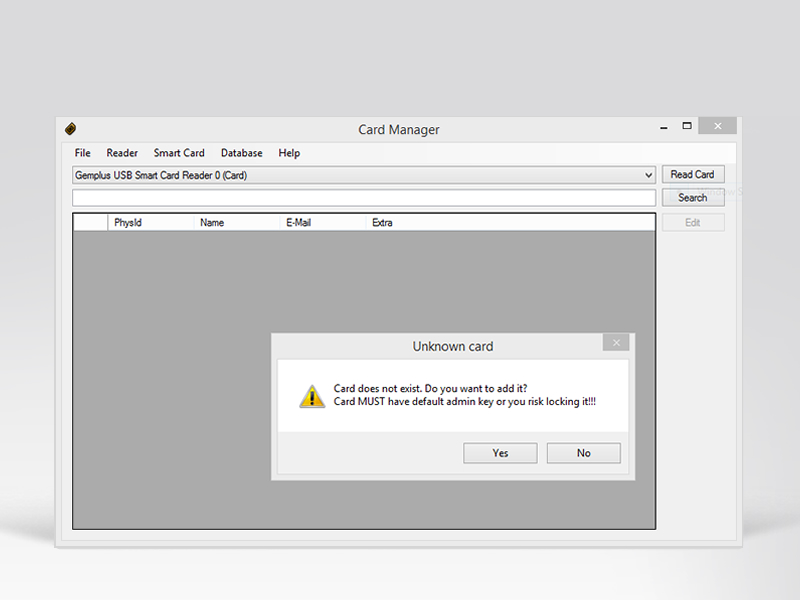Open the Help menu
This screenshot has height=600, width=800.
point(289,153)
